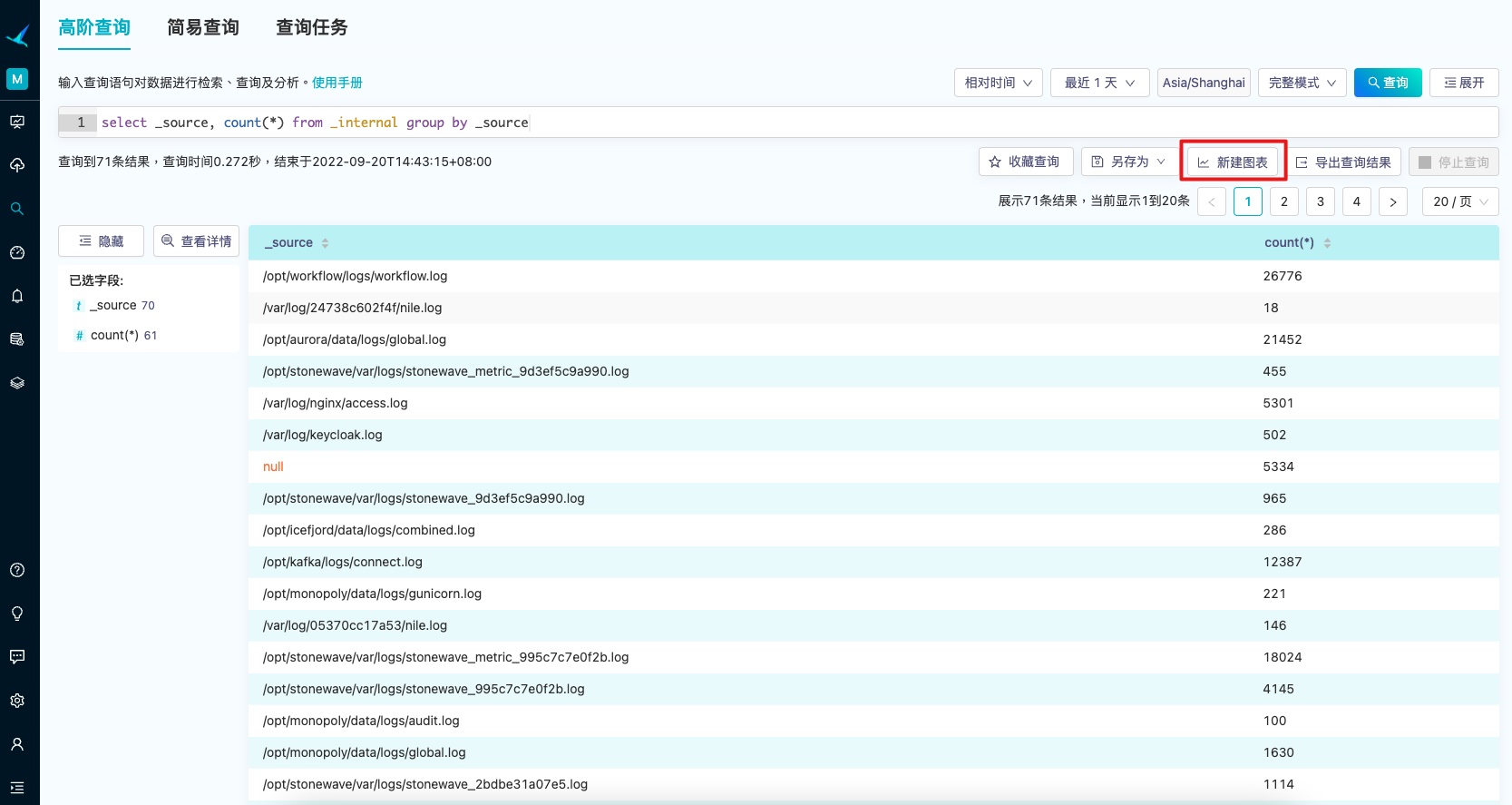Viewport: 1512px width, 805px height.
Task: Select the search magnifier sidebar icon
Action: click(x=17, y=209)
